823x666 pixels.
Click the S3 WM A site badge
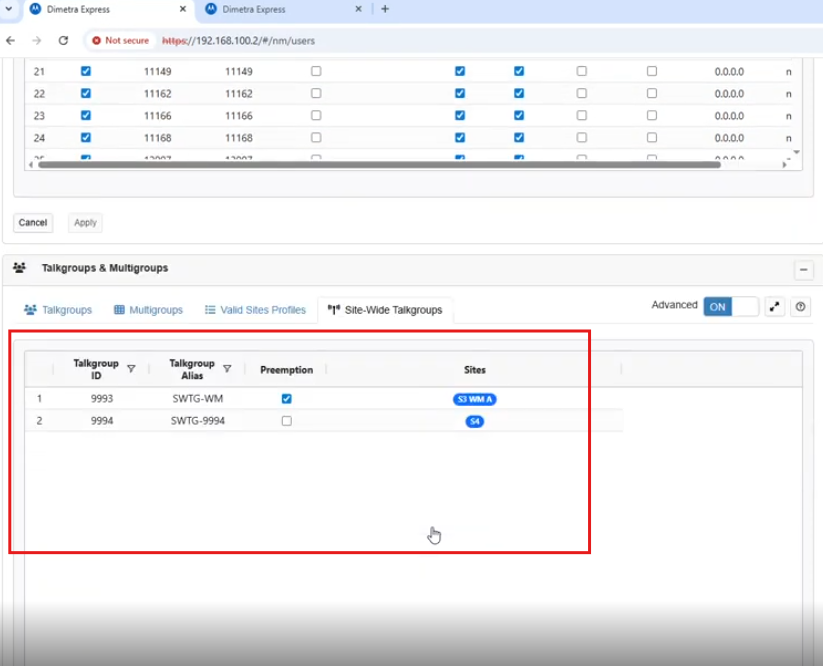[474, 399]
